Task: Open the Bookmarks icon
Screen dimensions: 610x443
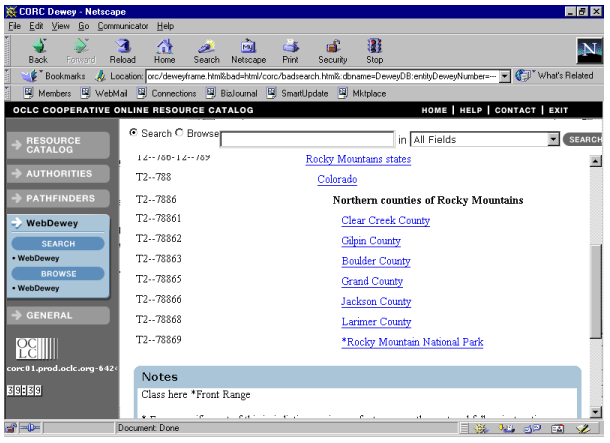Action: coord(29,76)
